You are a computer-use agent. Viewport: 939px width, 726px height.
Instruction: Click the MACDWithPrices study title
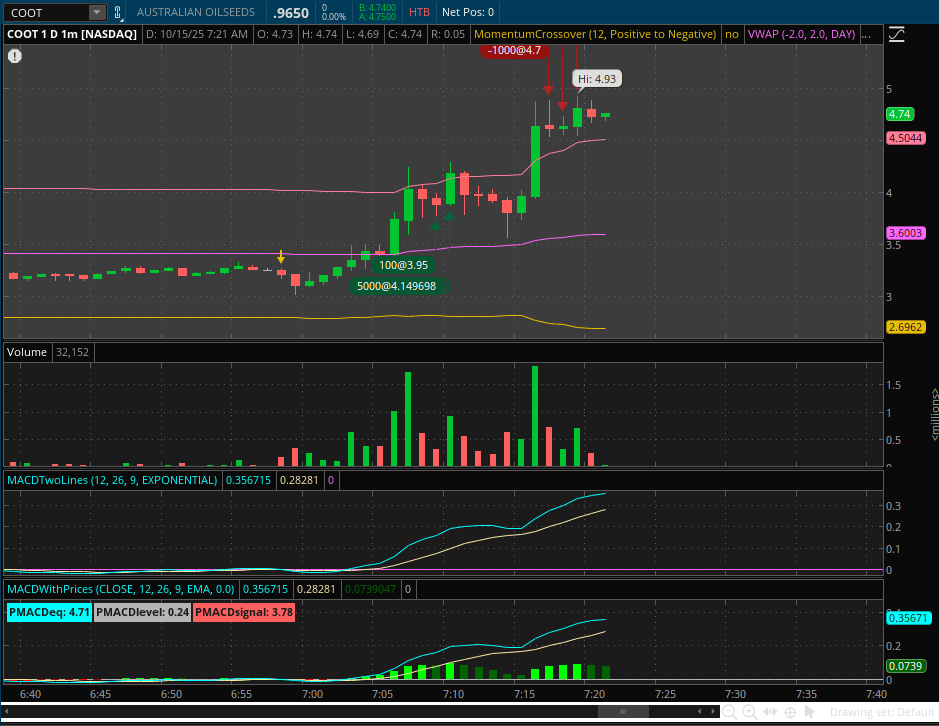120,589
